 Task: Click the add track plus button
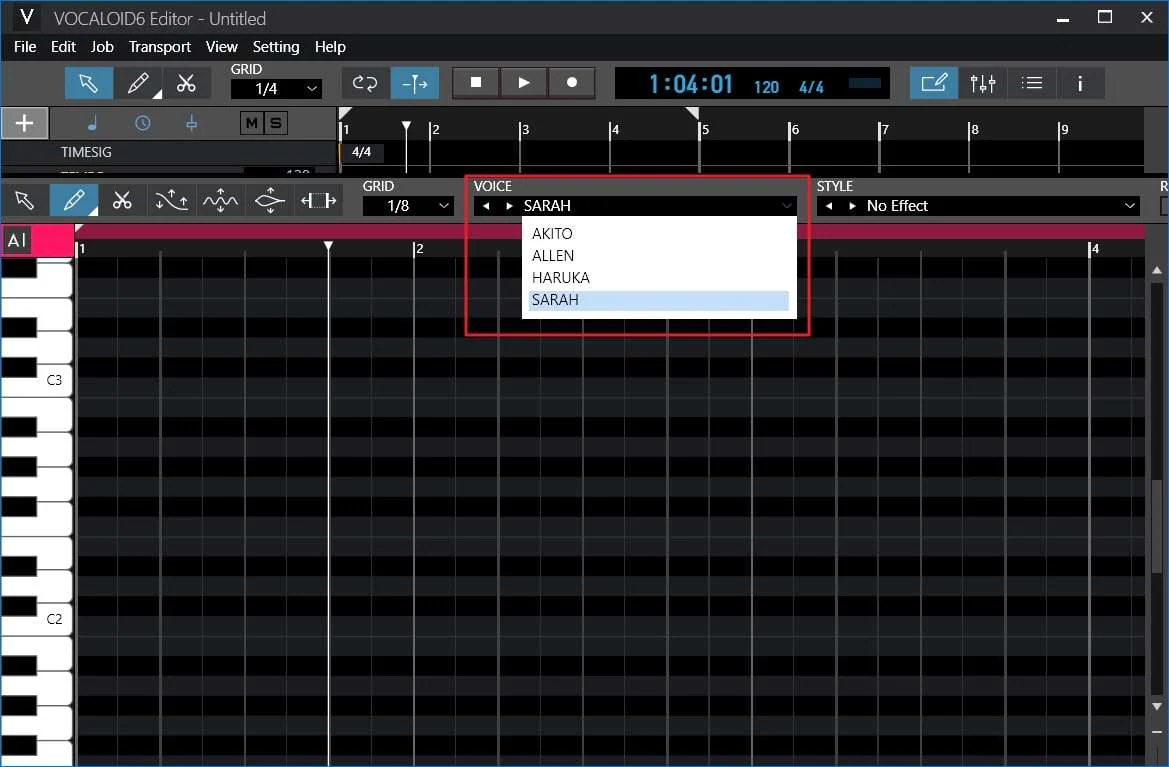coord(25,123)
